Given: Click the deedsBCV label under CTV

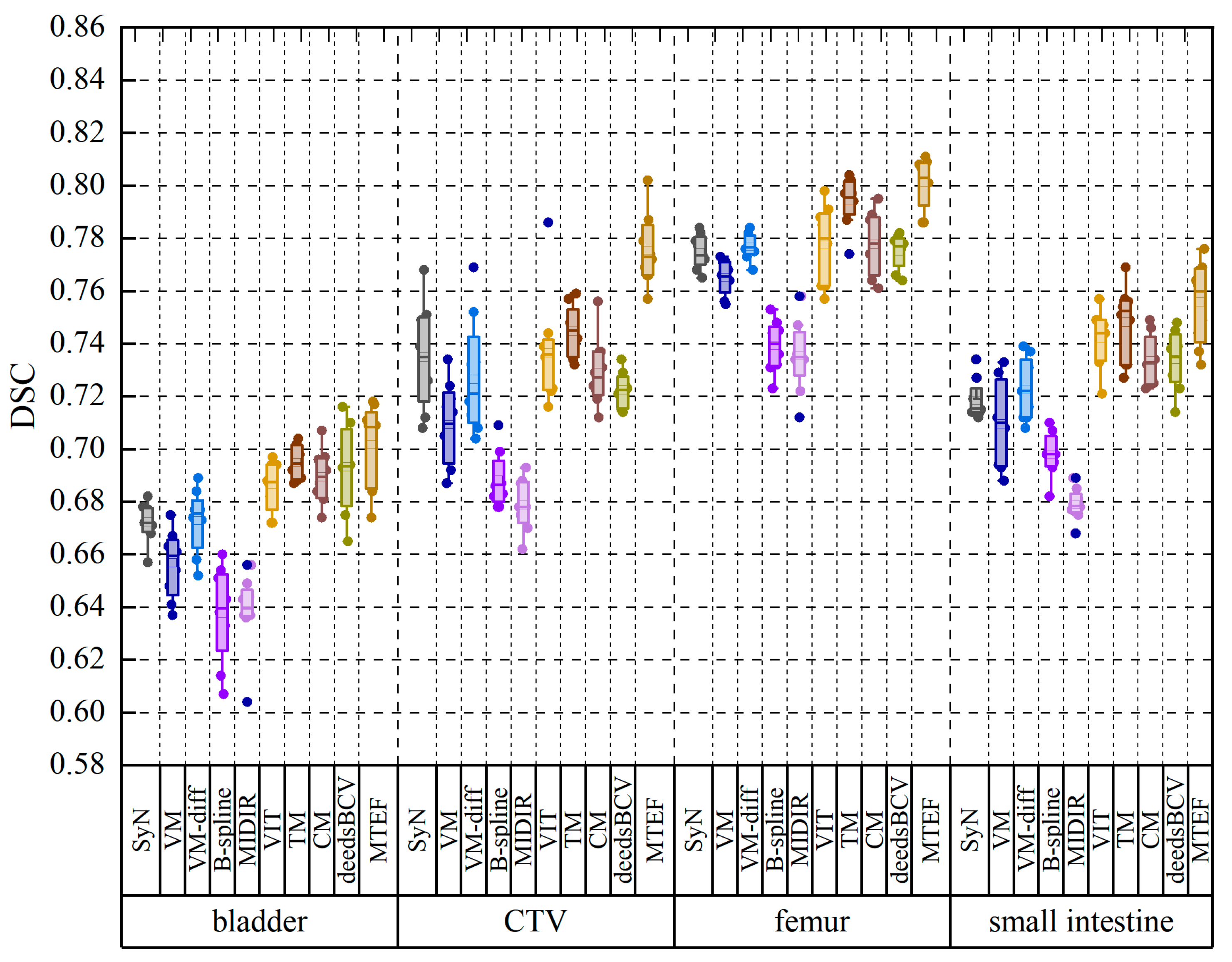Looking at the screenshot, I should click(623, 829).
